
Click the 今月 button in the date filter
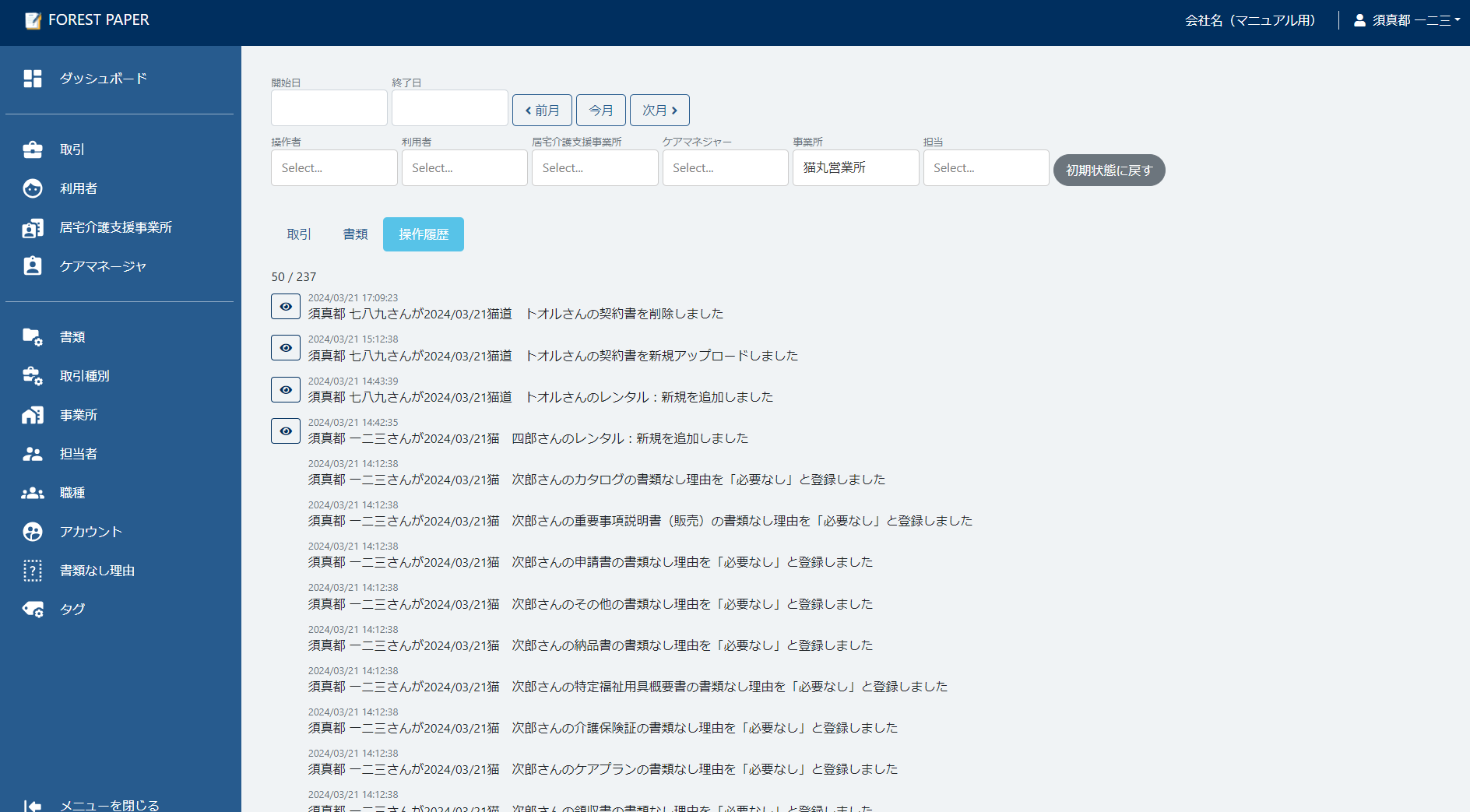[x=600, y=110]
